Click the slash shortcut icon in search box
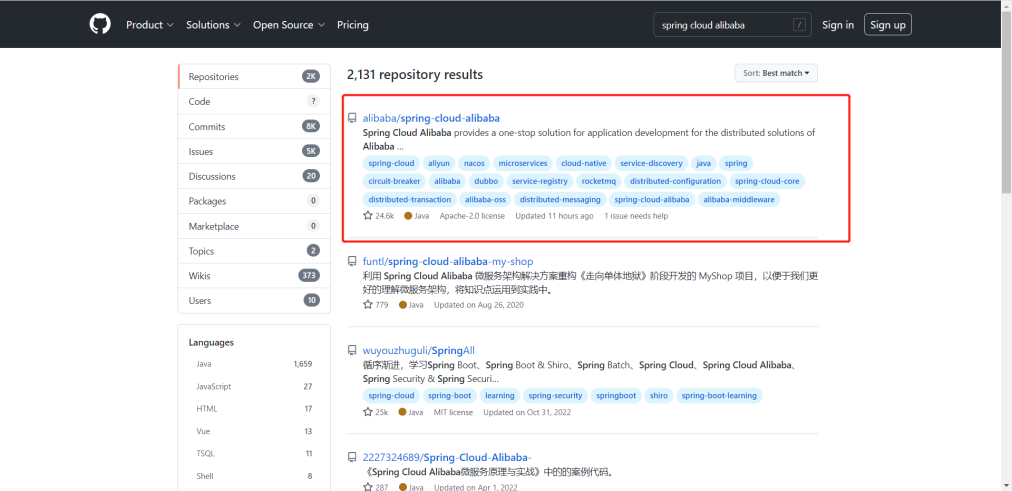Viewport: 1012px width, 491px height. coord(799,25)
